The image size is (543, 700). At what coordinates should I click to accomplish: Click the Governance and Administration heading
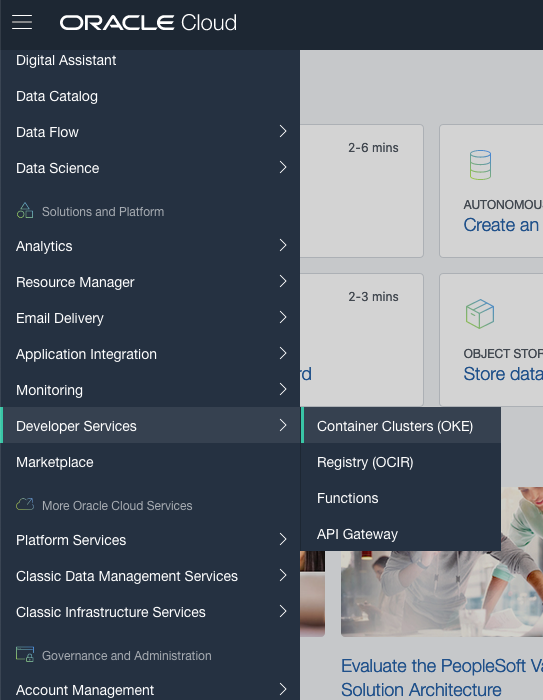pyautogui.click(x=126, y=655)
